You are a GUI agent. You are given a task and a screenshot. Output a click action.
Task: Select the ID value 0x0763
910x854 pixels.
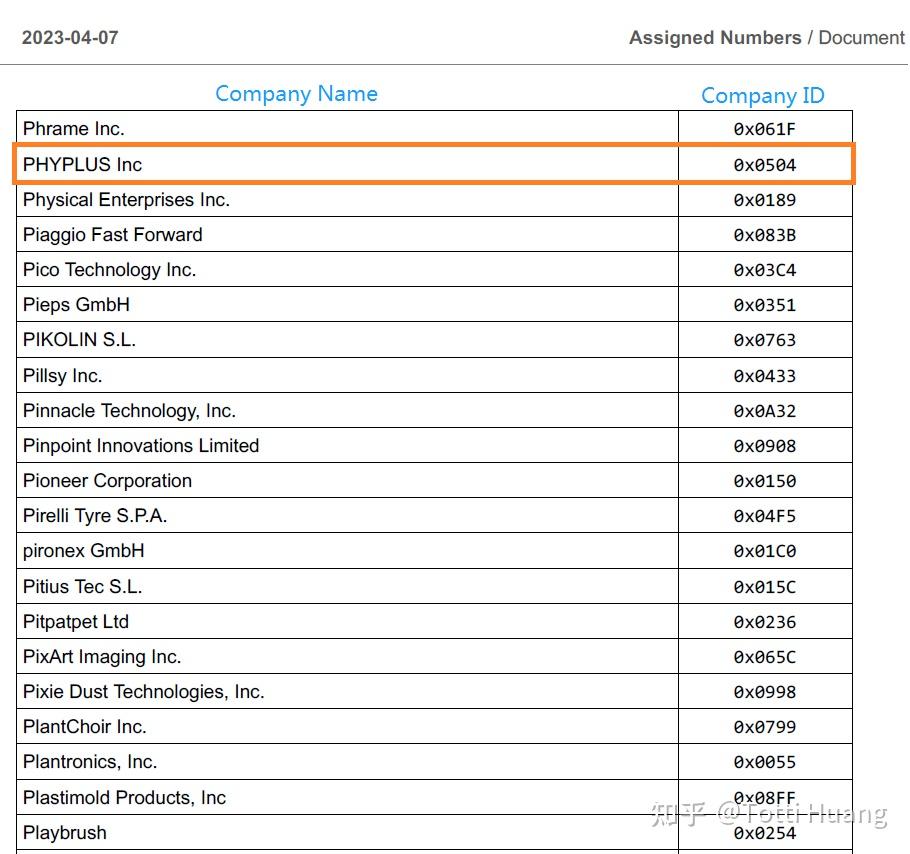(764, 340)
